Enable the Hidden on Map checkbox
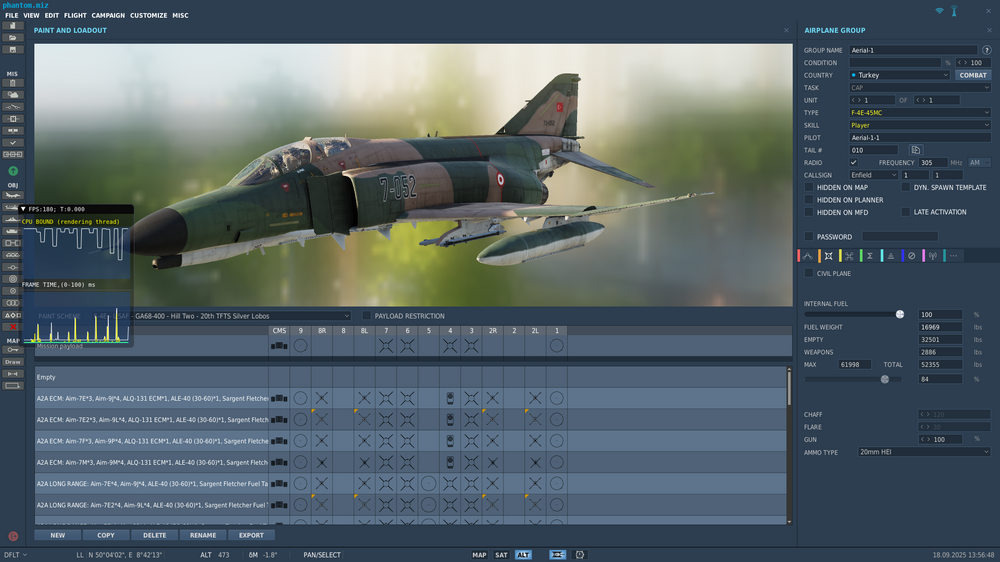Screen dimensions: 1000x562 click(x=809, y=187)
